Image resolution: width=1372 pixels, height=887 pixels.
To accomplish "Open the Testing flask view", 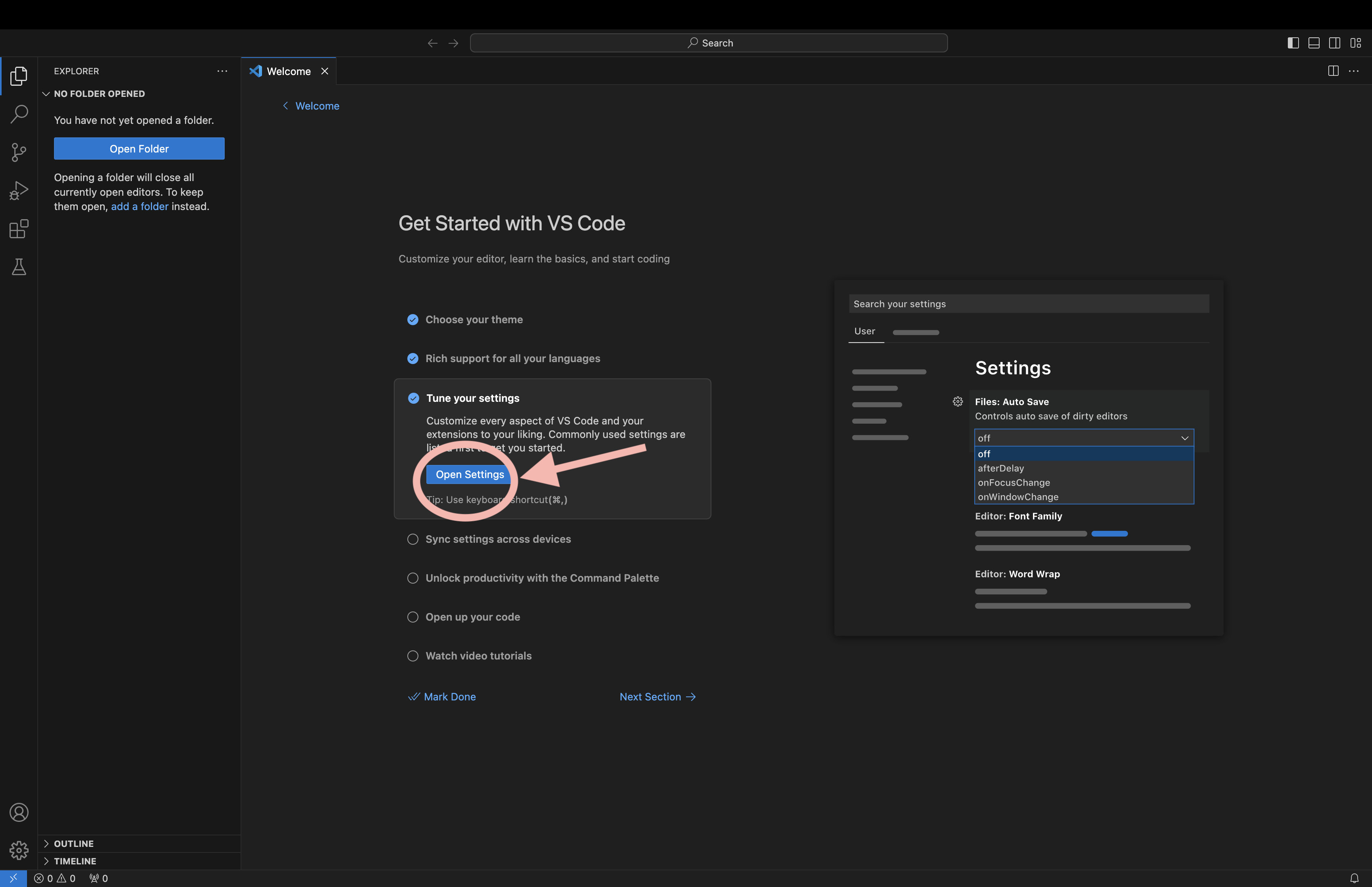I will (19, 267).
